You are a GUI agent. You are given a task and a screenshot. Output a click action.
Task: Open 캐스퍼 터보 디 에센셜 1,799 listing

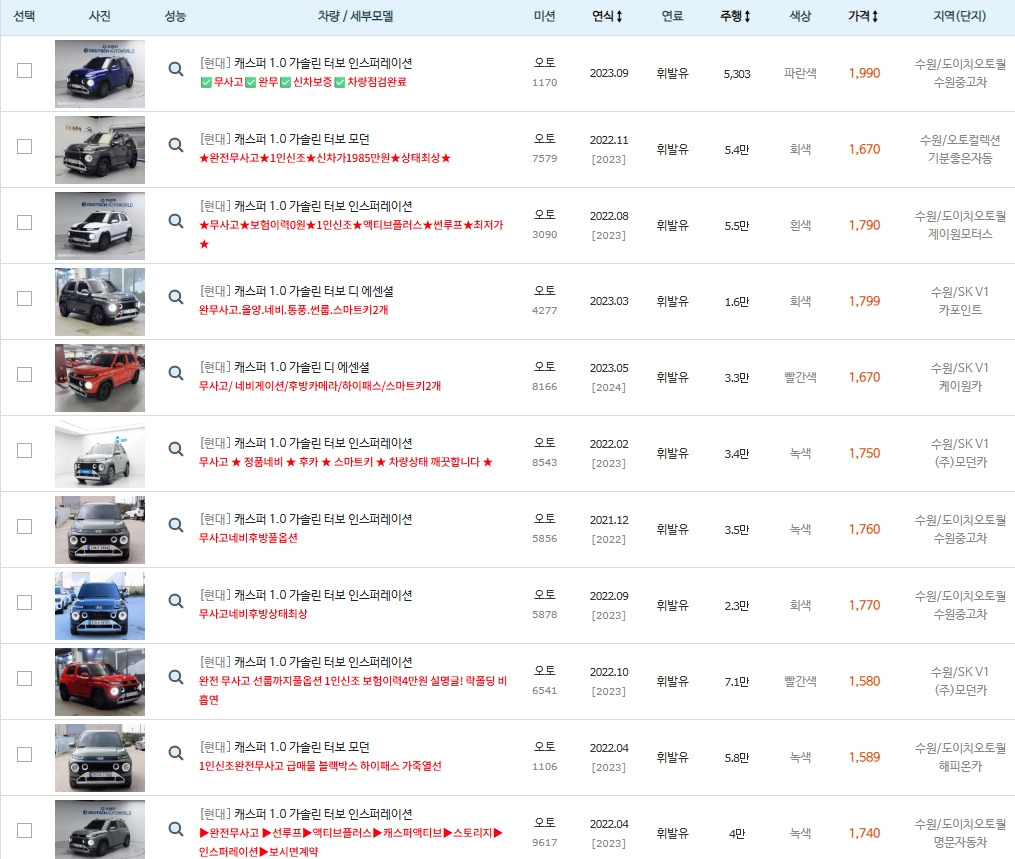[296, 291]
